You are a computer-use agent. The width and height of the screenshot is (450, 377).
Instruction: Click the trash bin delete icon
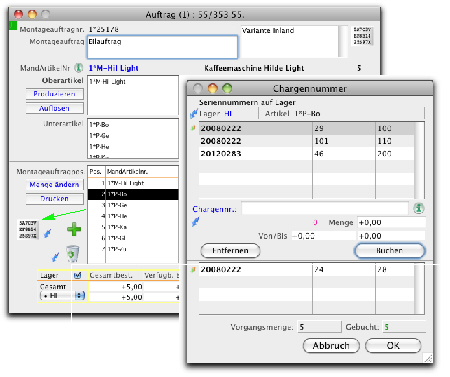(73, 254)
